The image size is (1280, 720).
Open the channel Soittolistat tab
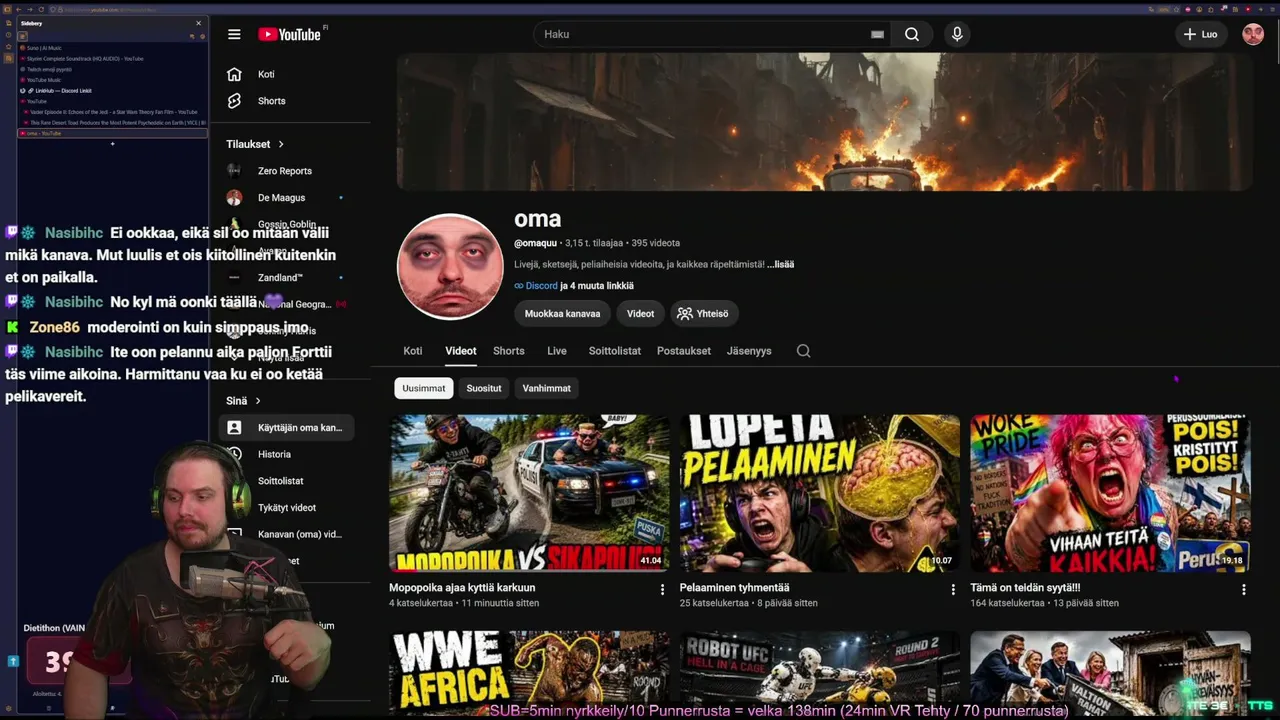[x=615, y=351]
